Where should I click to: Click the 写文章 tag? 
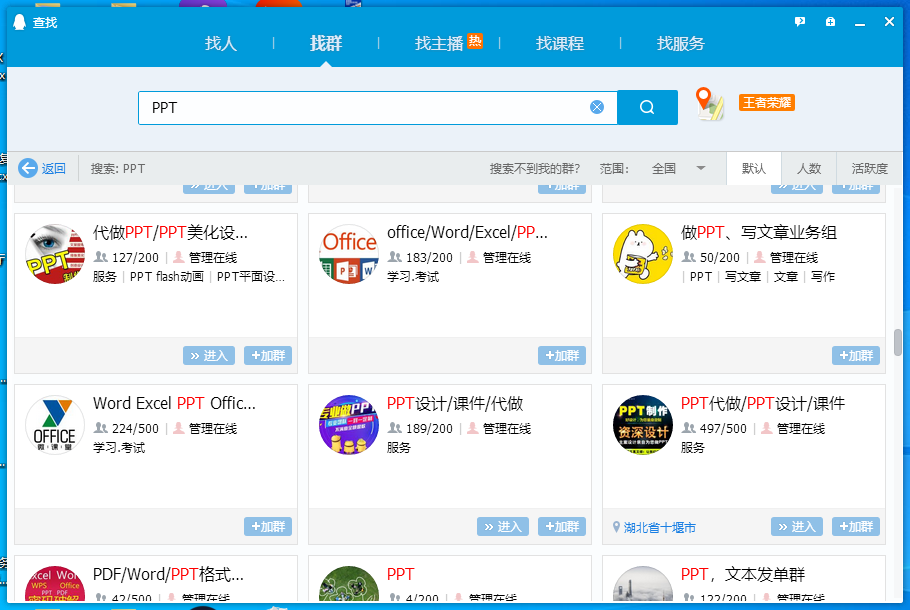(743, 277)
